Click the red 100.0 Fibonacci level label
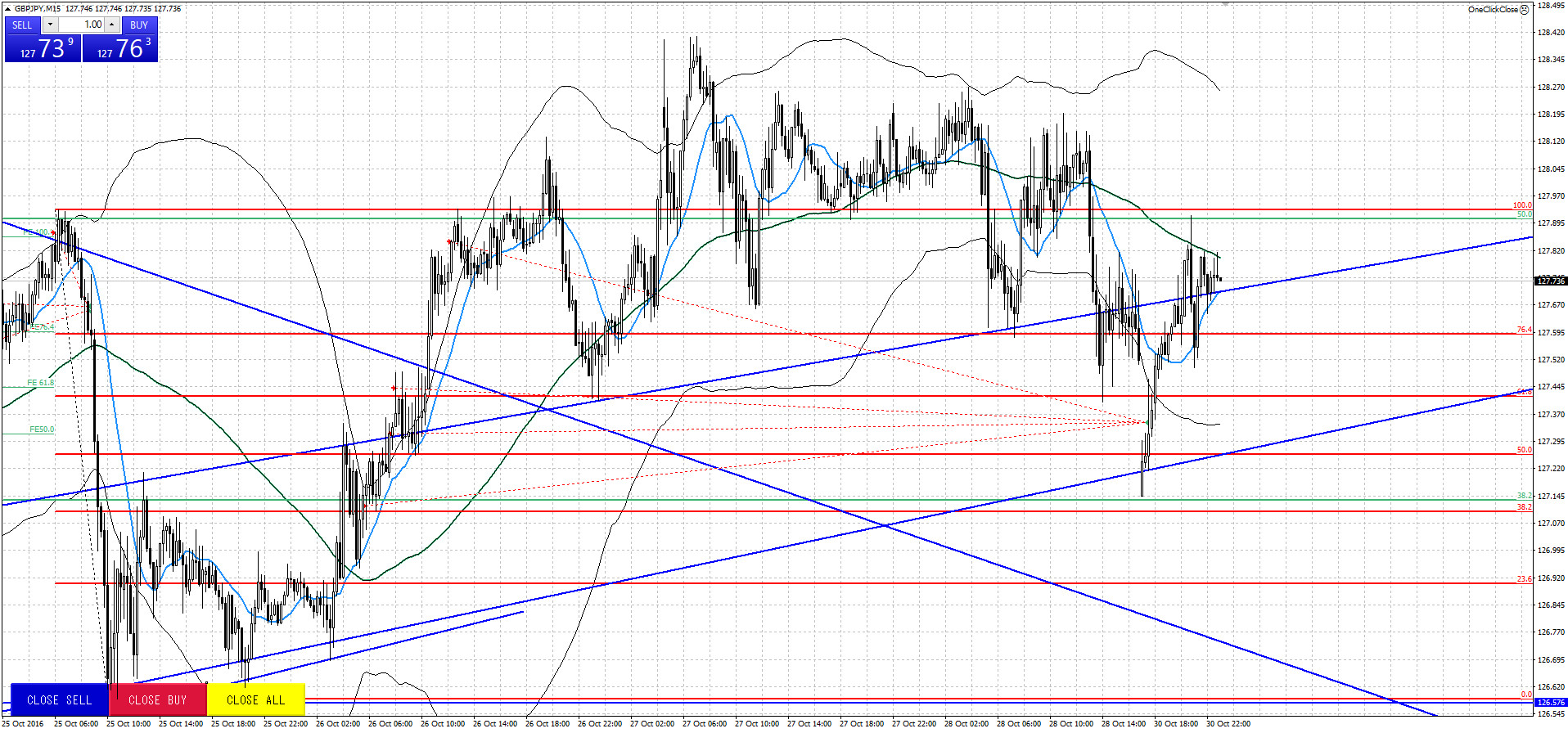This screenshot has width=1568, height=733. pyautogui.click(x=1522, y=205)
